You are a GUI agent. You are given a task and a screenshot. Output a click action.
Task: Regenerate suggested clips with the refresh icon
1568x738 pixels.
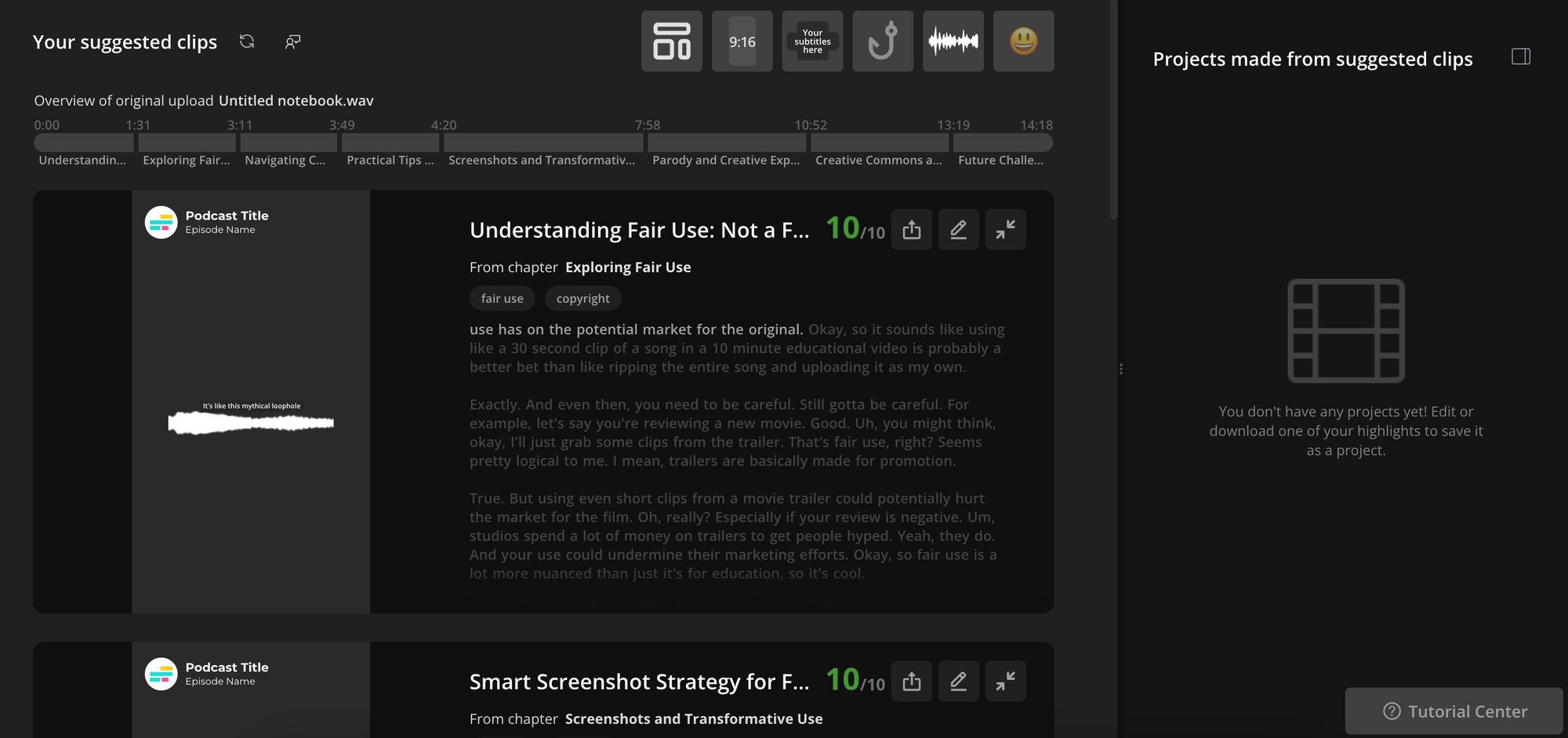[x=246, y=42]
